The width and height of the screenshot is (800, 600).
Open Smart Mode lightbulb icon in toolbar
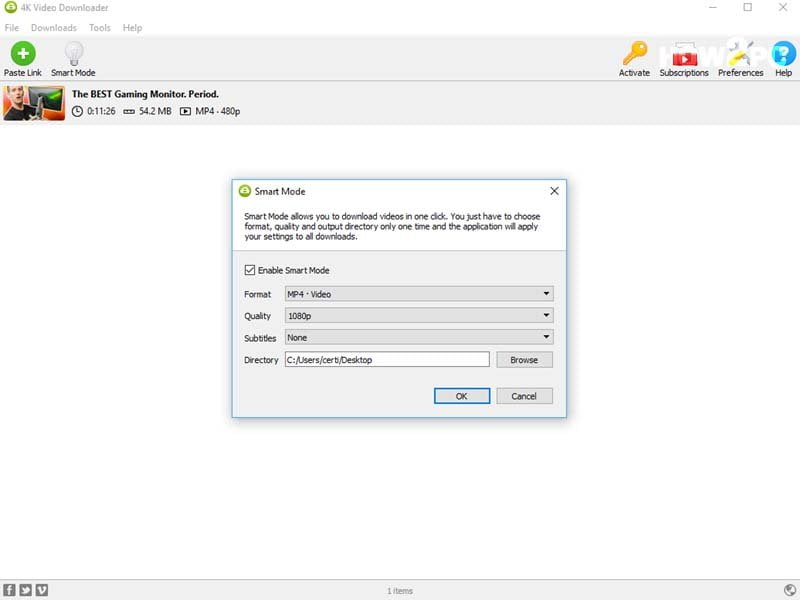pyautogui.click(x=74, y=53)
